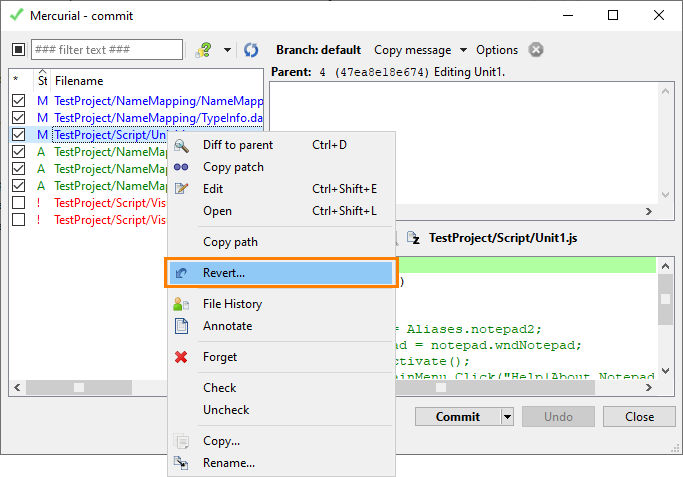The height and width of the screenshot is (477, 683).
Task: Click the Annotate document icon
Action: pos(181,326)
